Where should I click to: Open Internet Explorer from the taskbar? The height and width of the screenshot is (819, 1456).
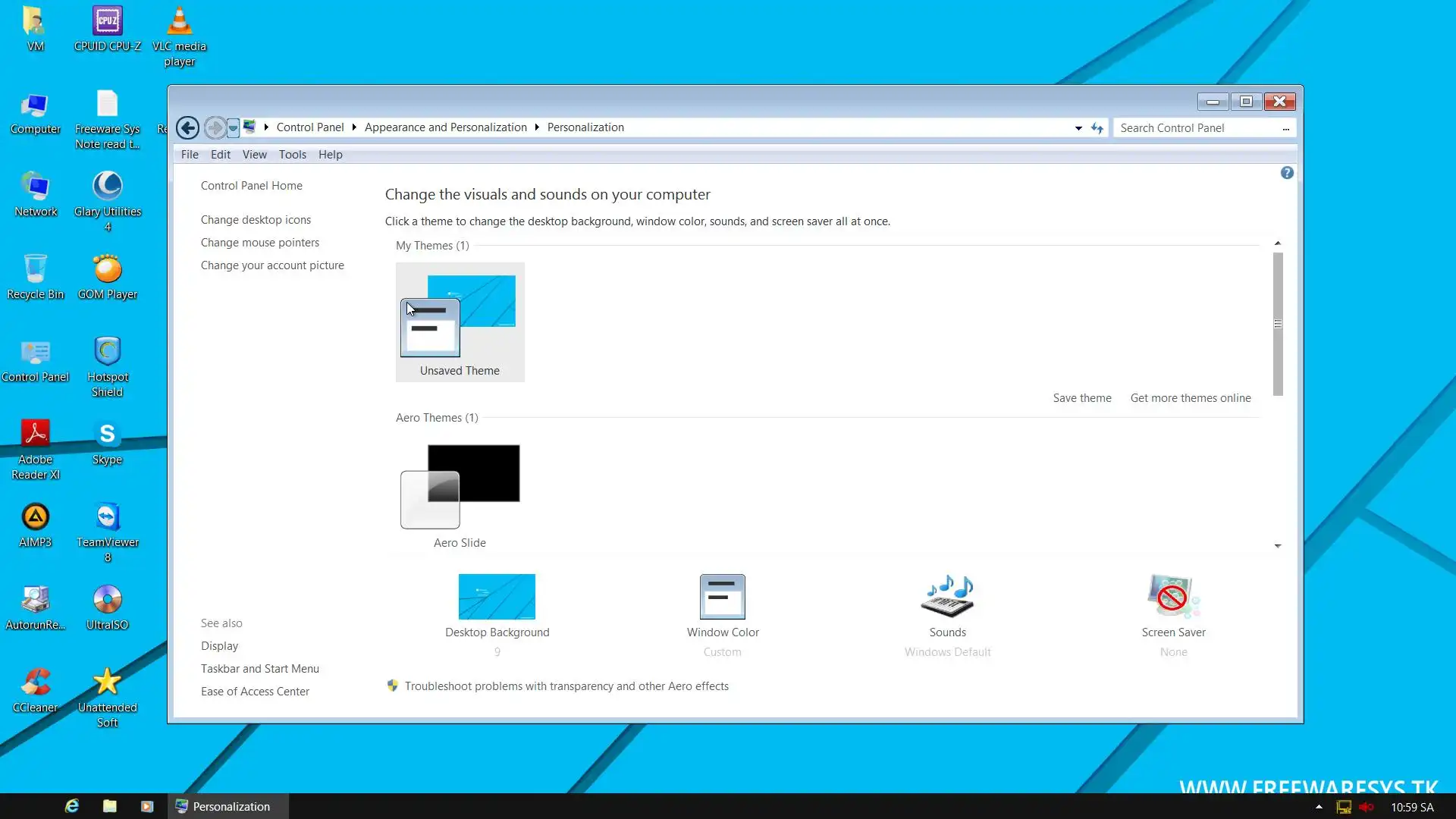(x=72, y=806)
